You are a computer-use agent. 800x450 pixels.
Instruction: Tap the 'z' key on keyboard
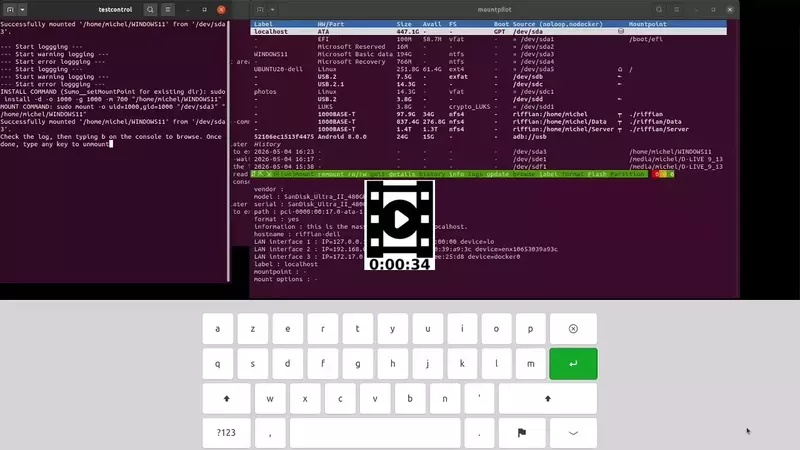pos(253,329)
